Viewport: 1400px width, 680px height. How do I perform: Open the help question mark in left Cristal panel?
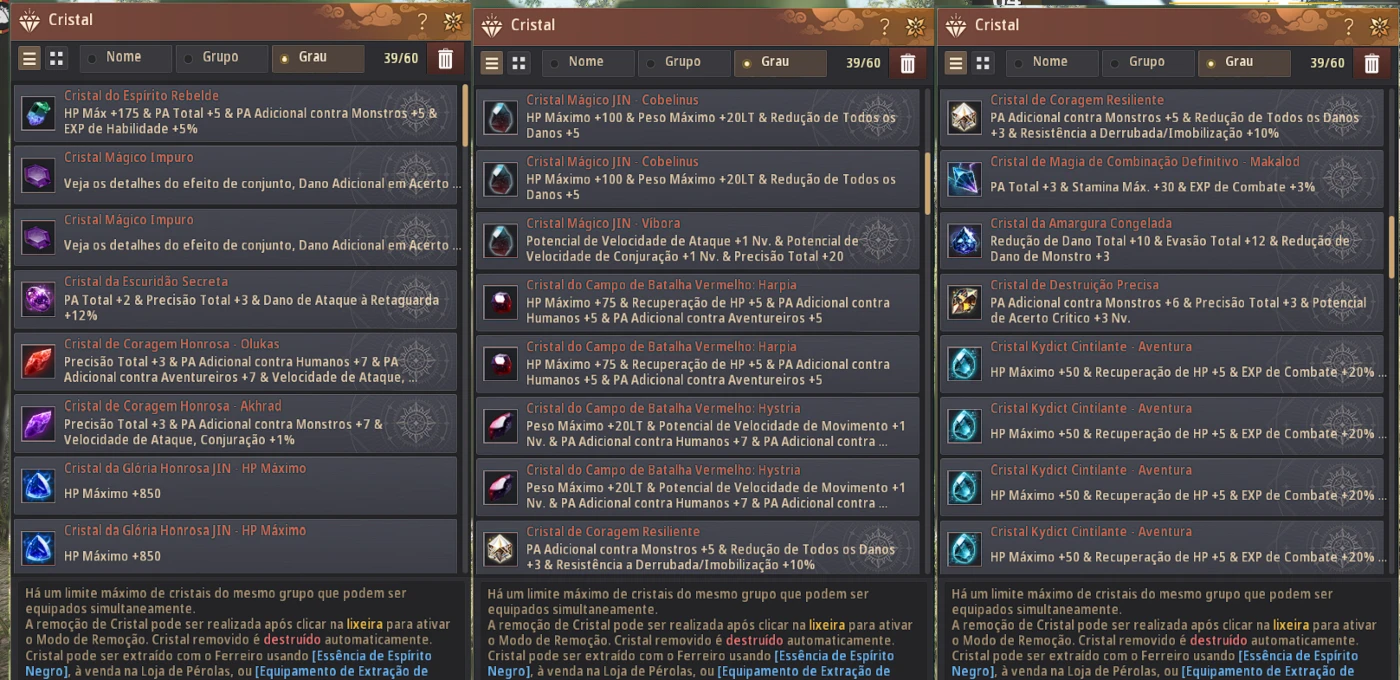(423, 21)
